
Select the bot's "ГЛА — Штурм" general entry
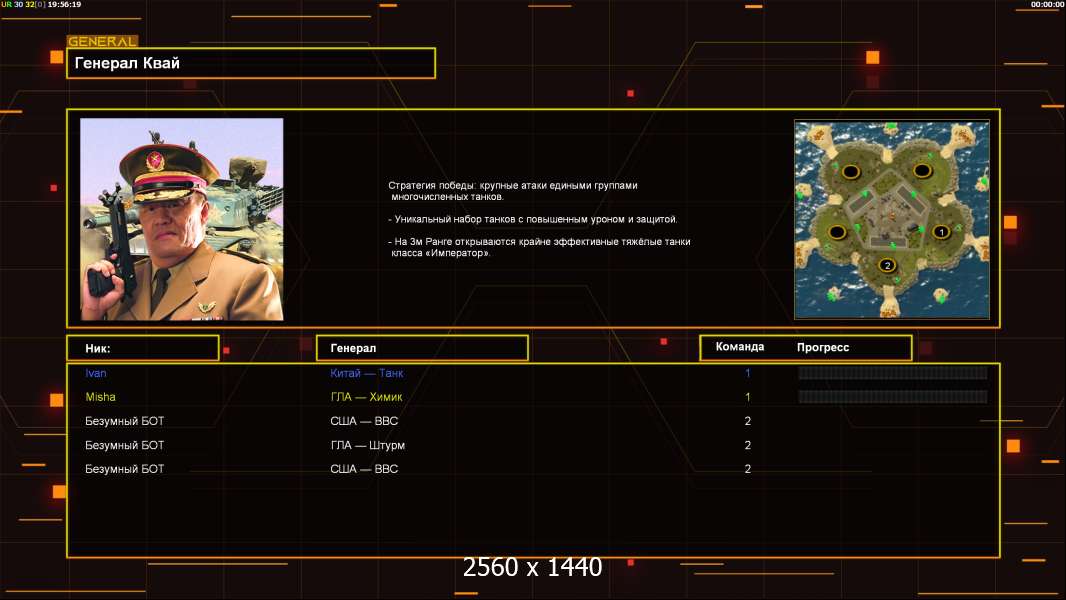tap(367, 445)
